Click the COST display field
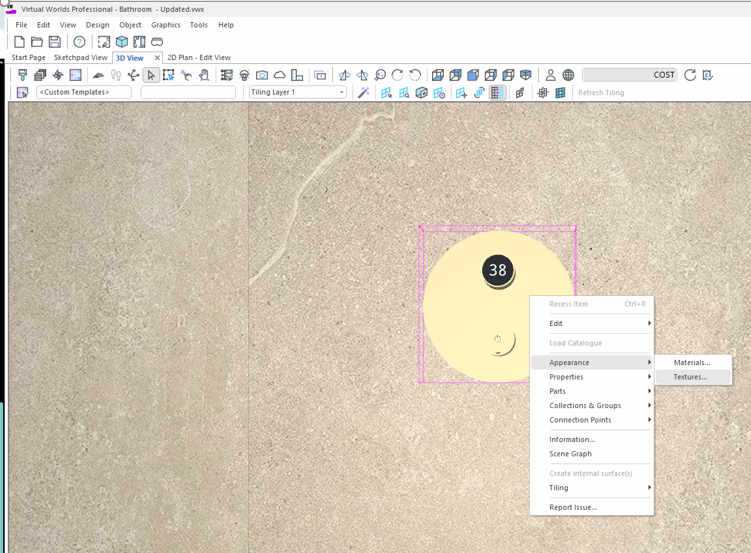 point(630,75)
